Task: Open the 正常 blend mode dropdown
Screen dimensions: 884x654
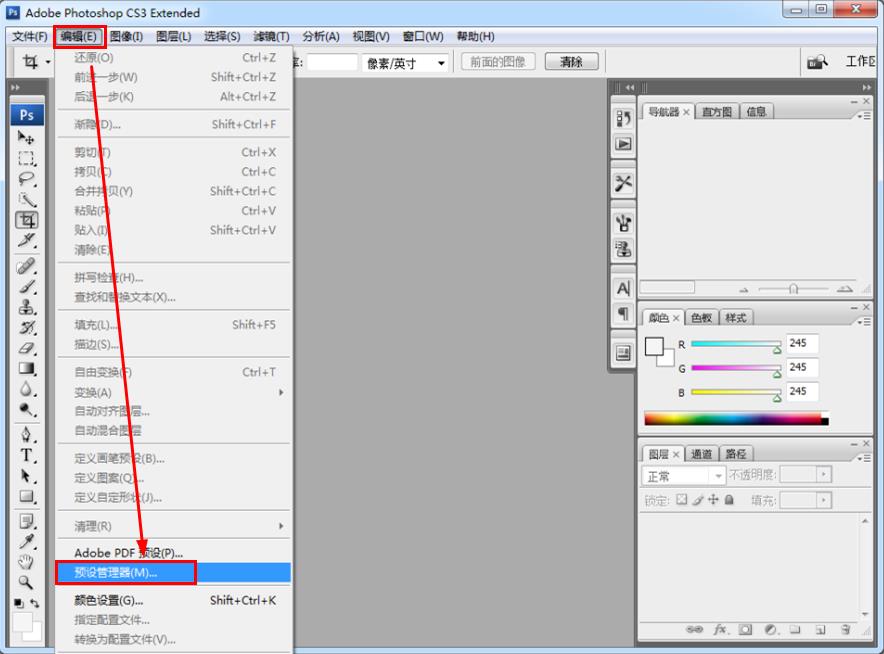Action: 684,476
